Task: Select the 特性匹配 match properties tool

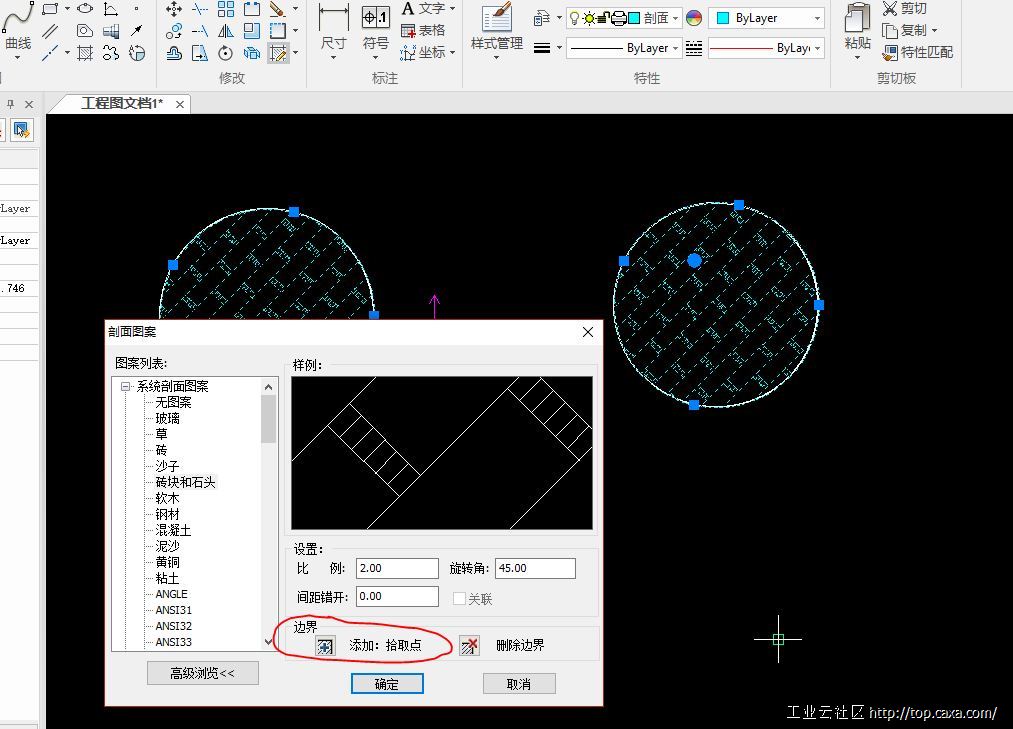Action: 917,52
